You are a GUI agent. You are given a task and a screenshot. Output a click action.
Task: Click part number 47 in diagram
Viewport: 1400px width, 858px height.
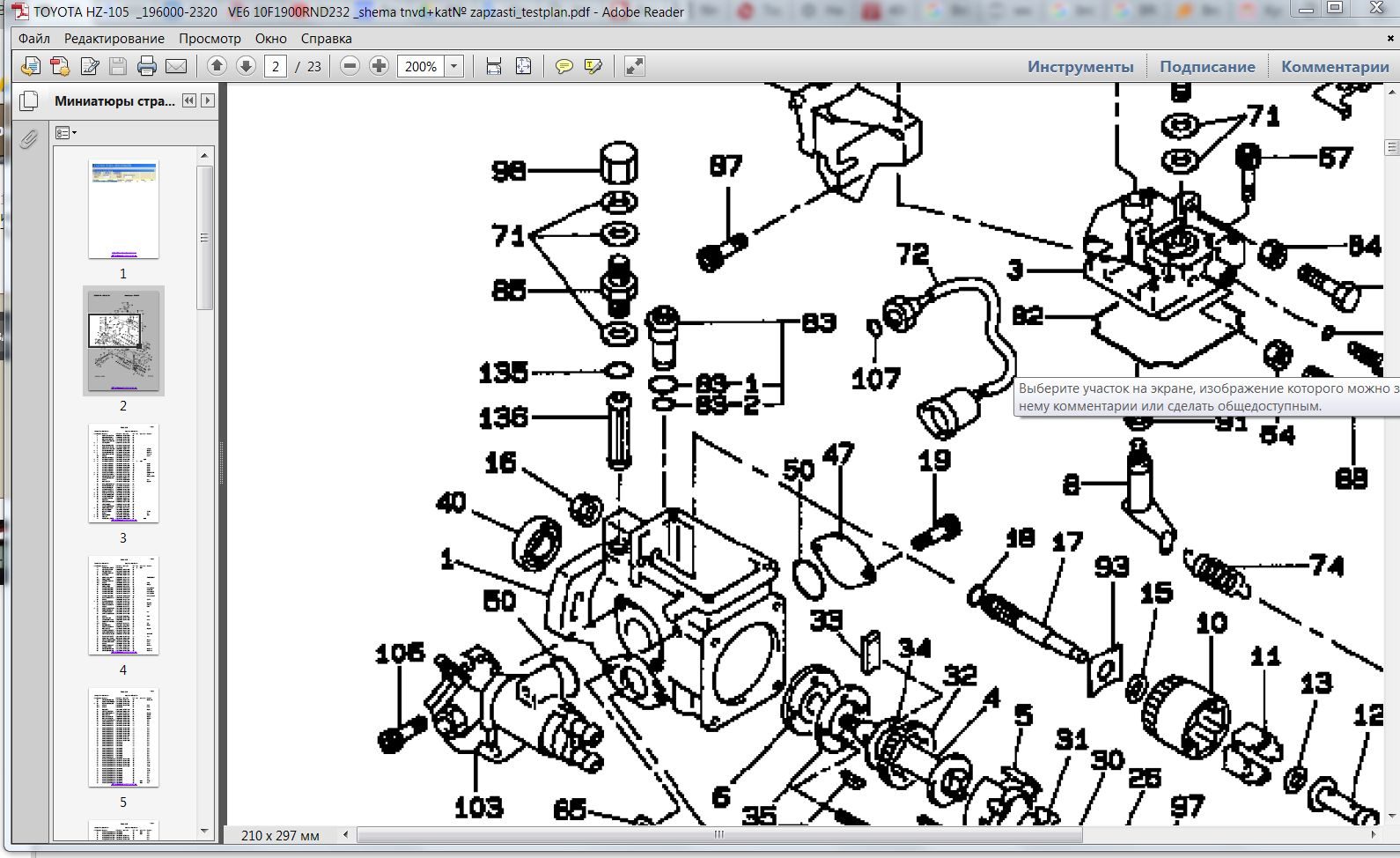pos(837,455)
